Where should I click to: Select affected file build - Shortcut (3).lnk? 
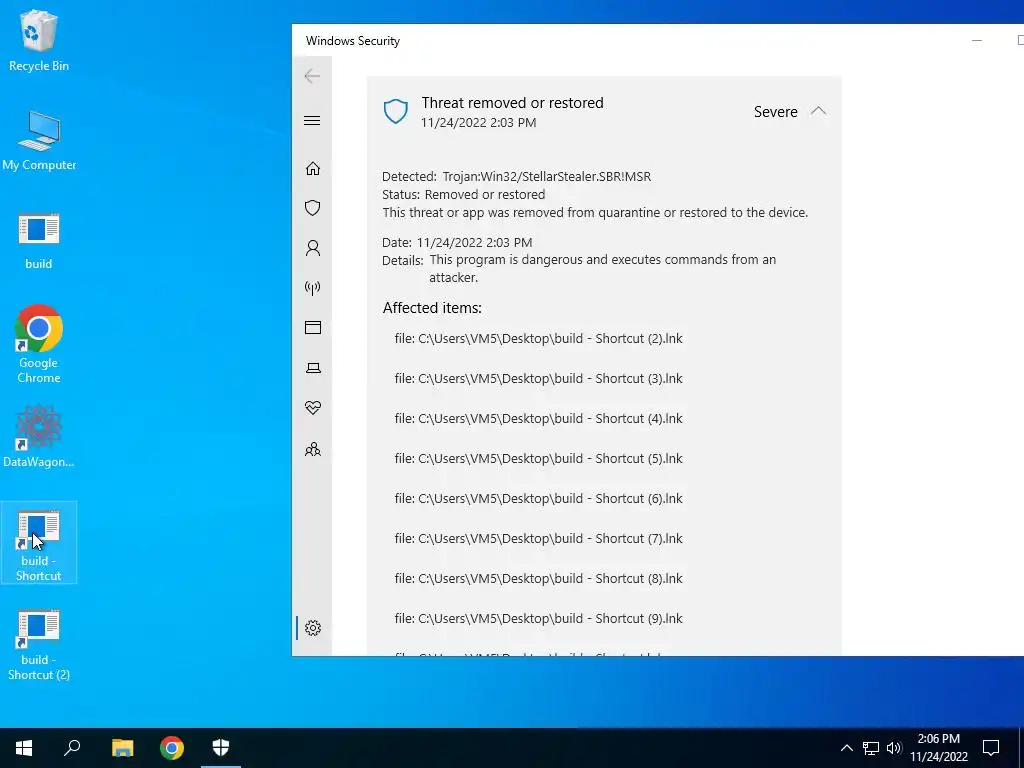pyautogui.click(x=538, y=378)
